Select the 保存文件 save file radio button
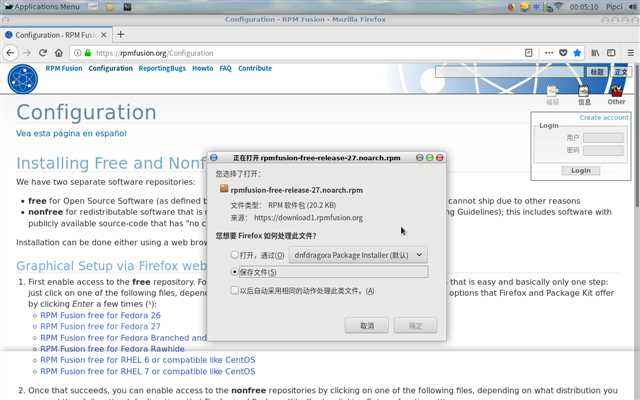 click(x=234, y=271)
